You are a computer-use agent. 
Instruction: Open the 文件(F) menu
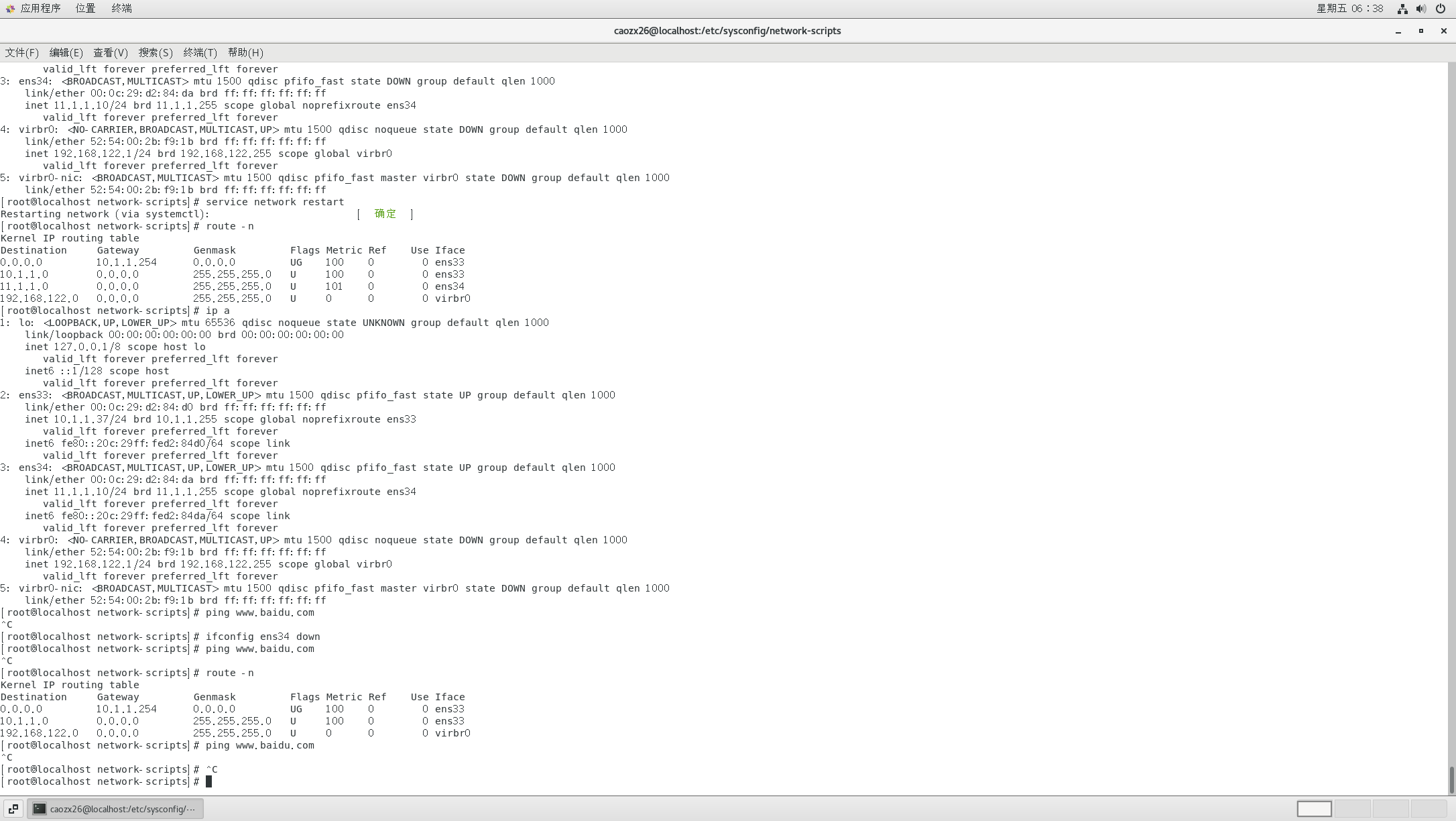pos(21,52)
